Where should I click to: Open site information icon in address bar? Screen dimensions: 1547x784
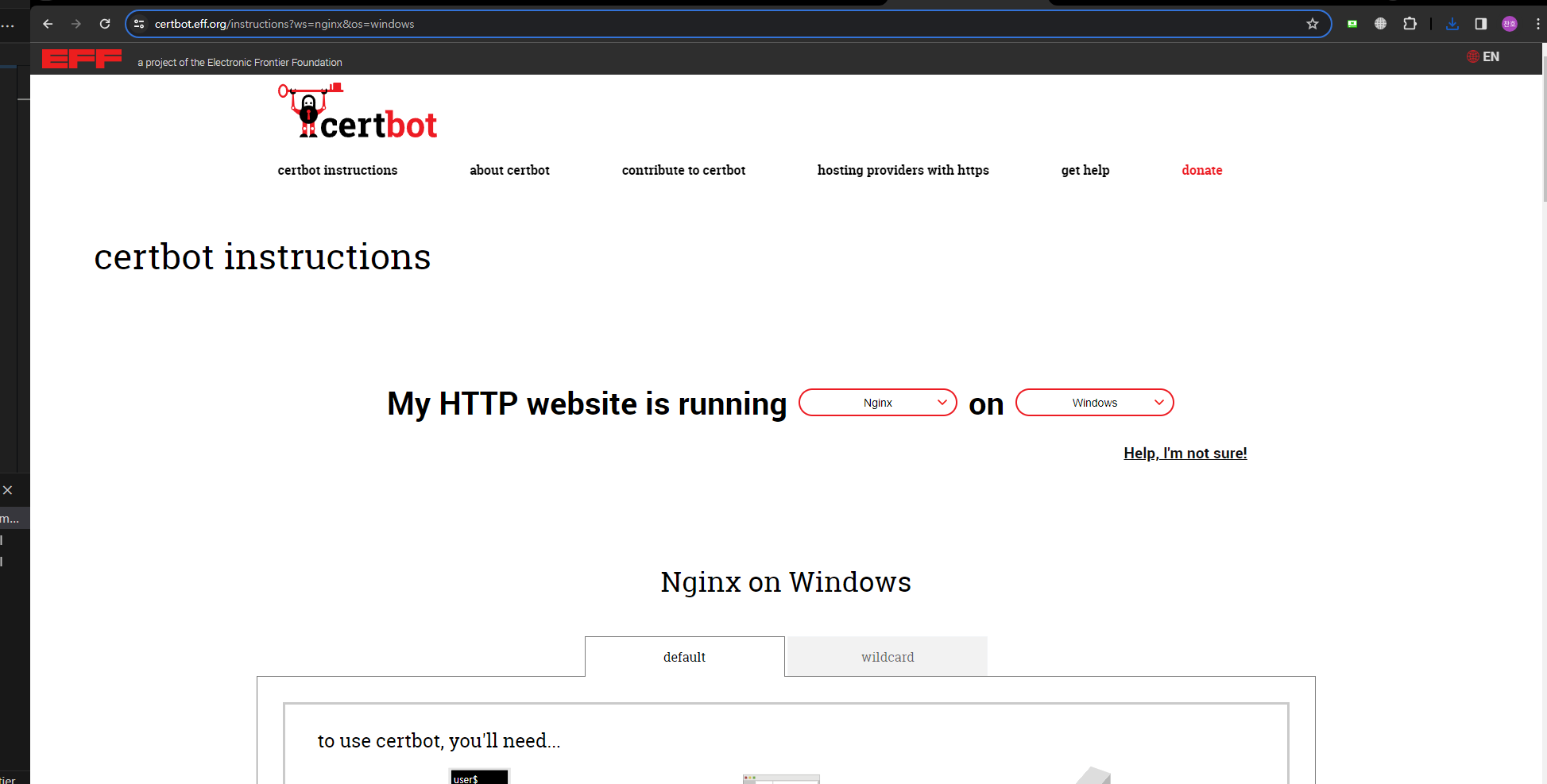139,24
